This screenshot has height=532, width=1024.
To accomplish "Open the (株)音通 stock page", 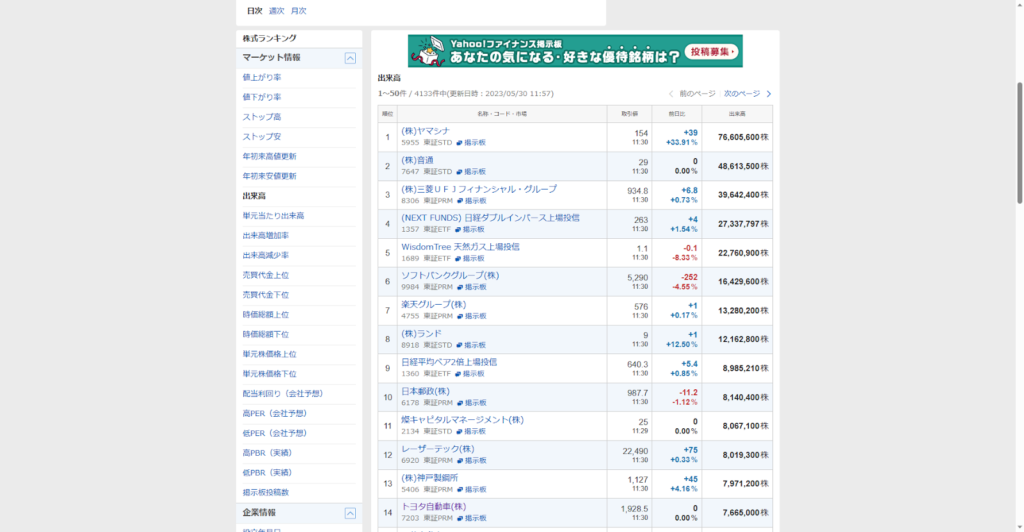I will click(417, 161).
